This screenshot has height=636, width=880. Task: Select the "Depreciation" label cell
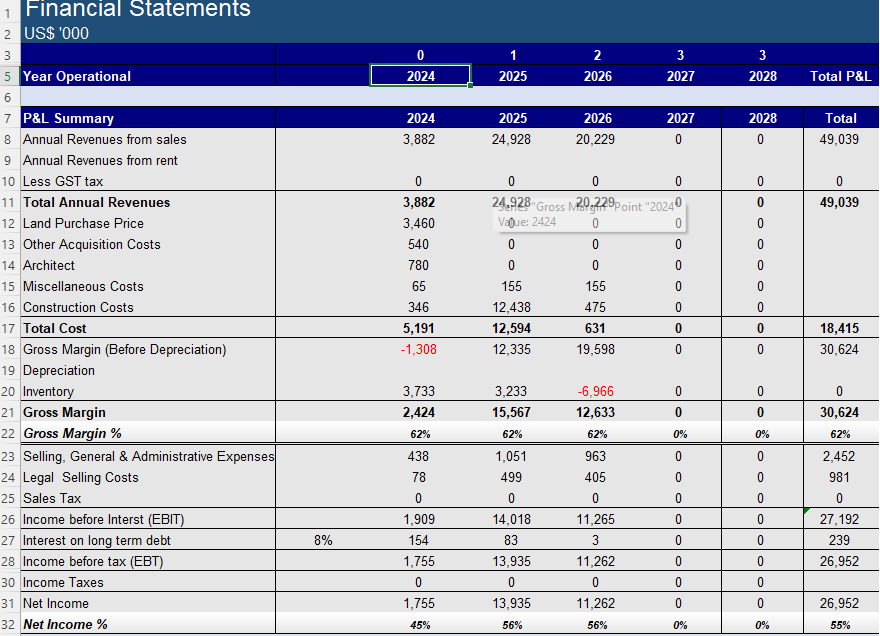coord(59,370)
